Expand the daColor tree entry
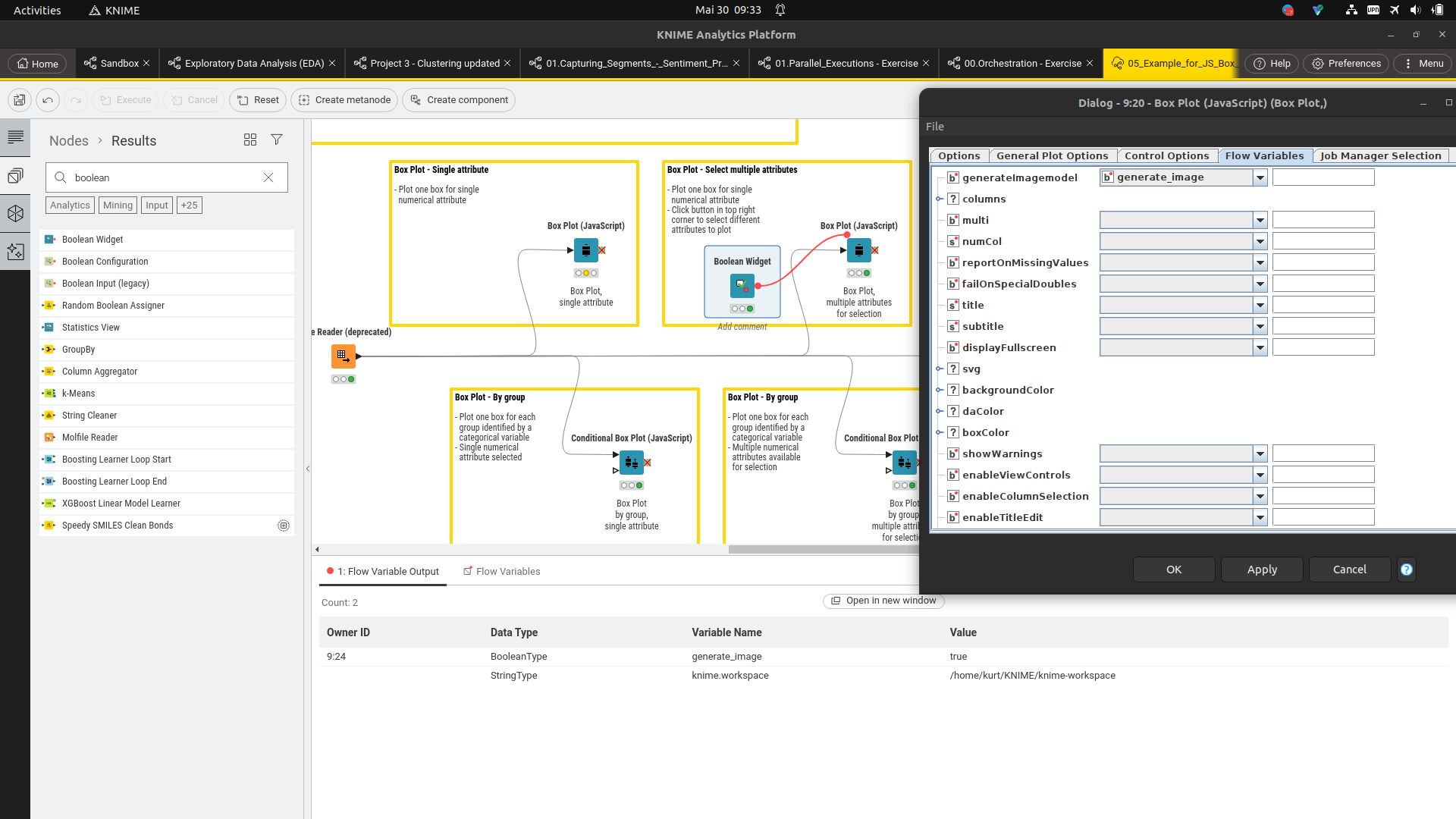1456x819 pixels. click(939, 411)
